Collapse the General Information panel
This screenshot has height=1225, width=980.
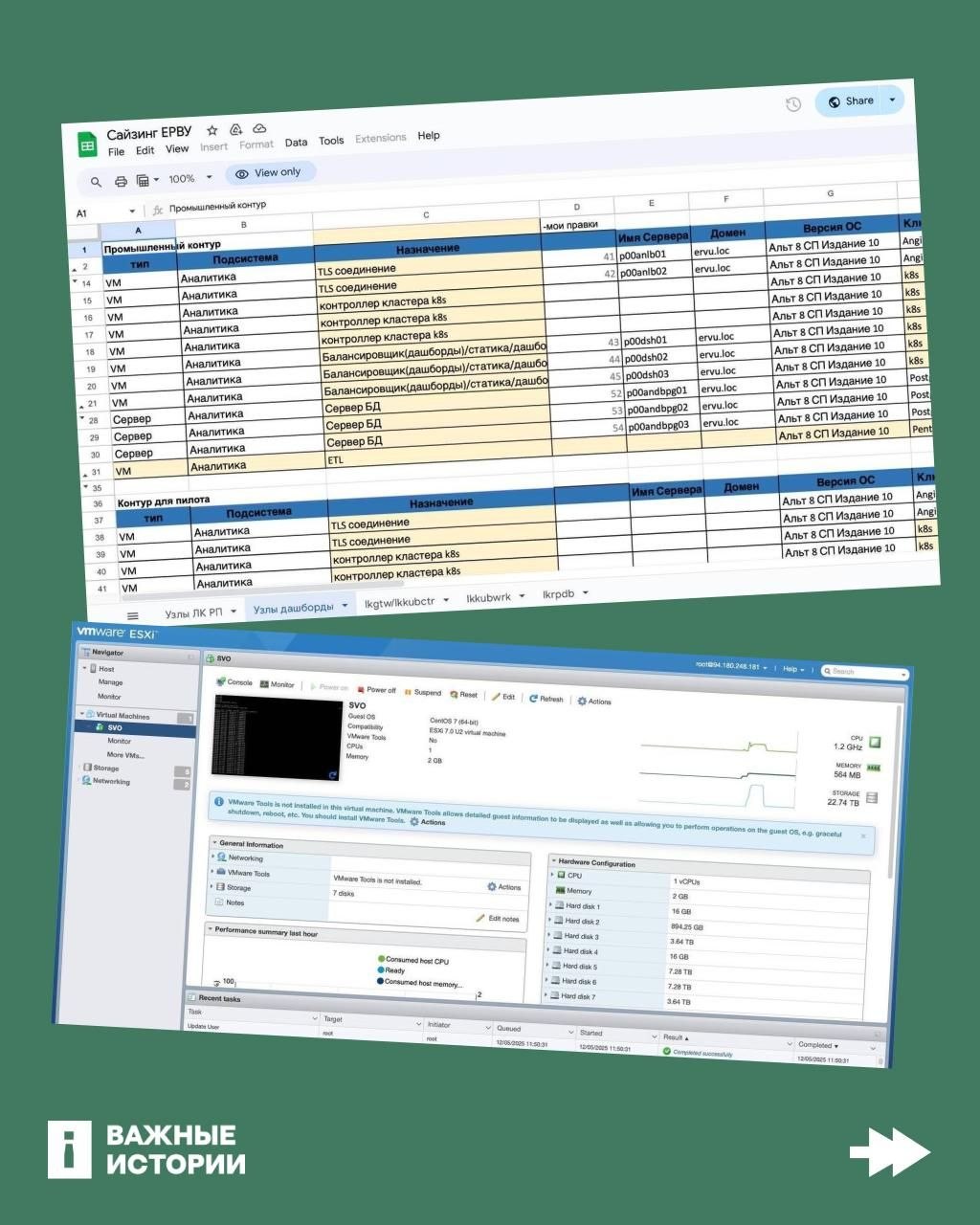[x=214, y=843]
